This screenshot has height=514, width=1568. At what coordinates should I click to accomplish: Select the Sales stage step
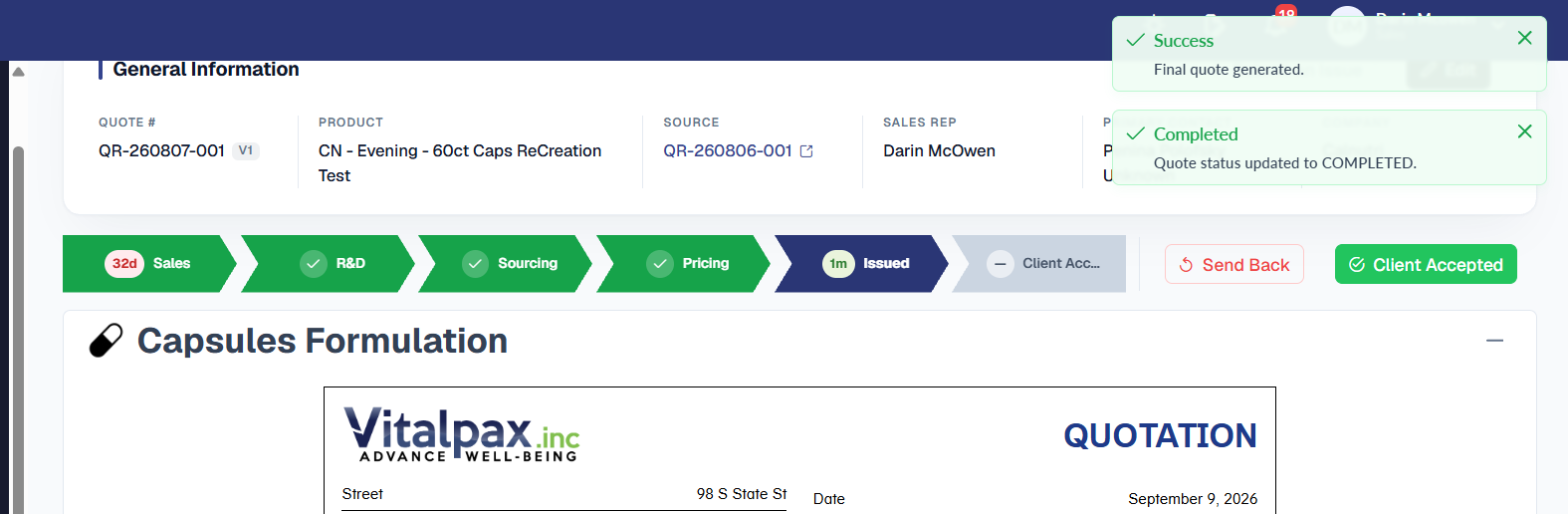pyautogui.click(x=149, y=264)
